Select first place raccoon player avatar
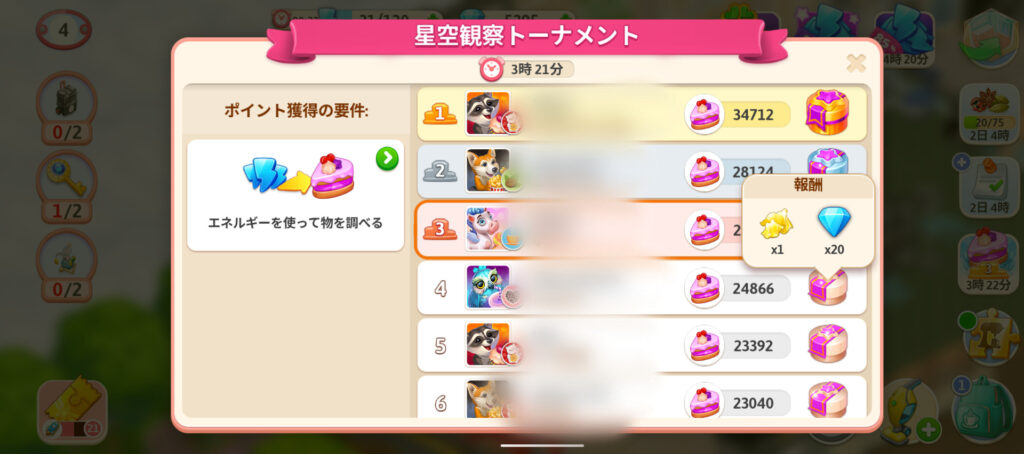The width and height of the screenshot is (1024, 454). tap(488, 113)
